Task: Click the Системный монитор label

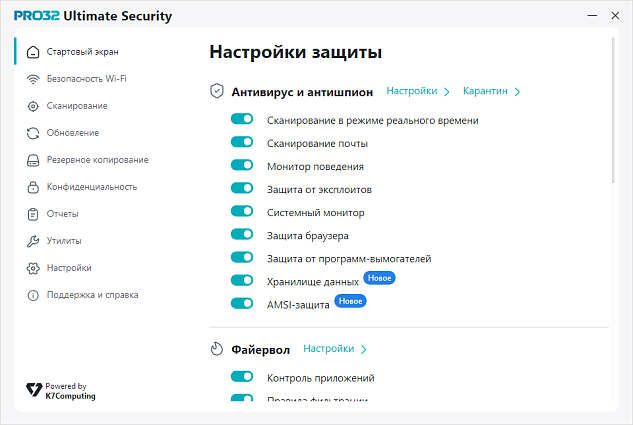Action: (x=315, y=213)
